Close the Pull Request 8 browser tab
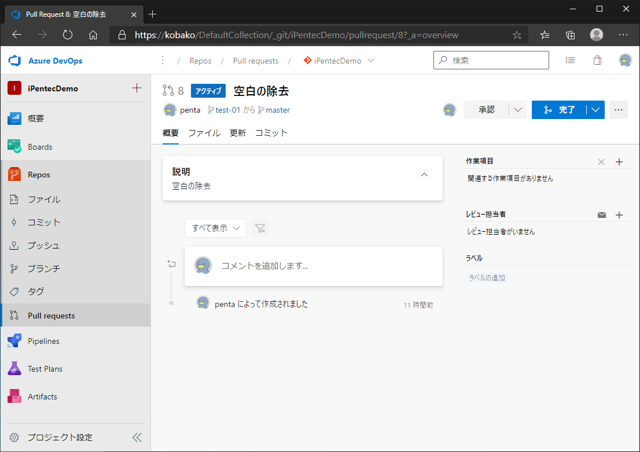The image size is (640, 452). click(x=133, y=15)
